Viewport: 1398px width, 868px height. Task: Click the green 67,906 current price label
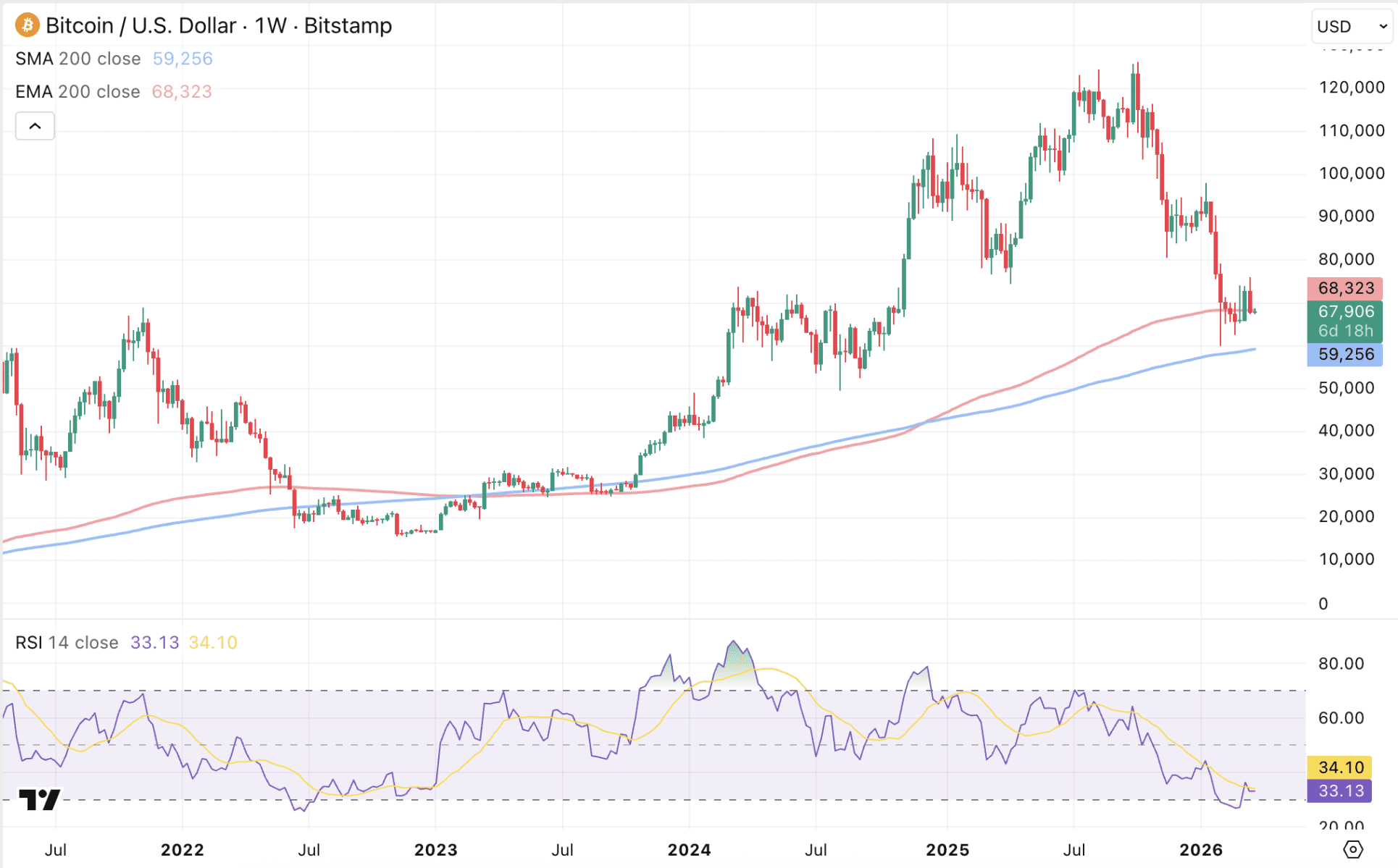(1345, 312)
